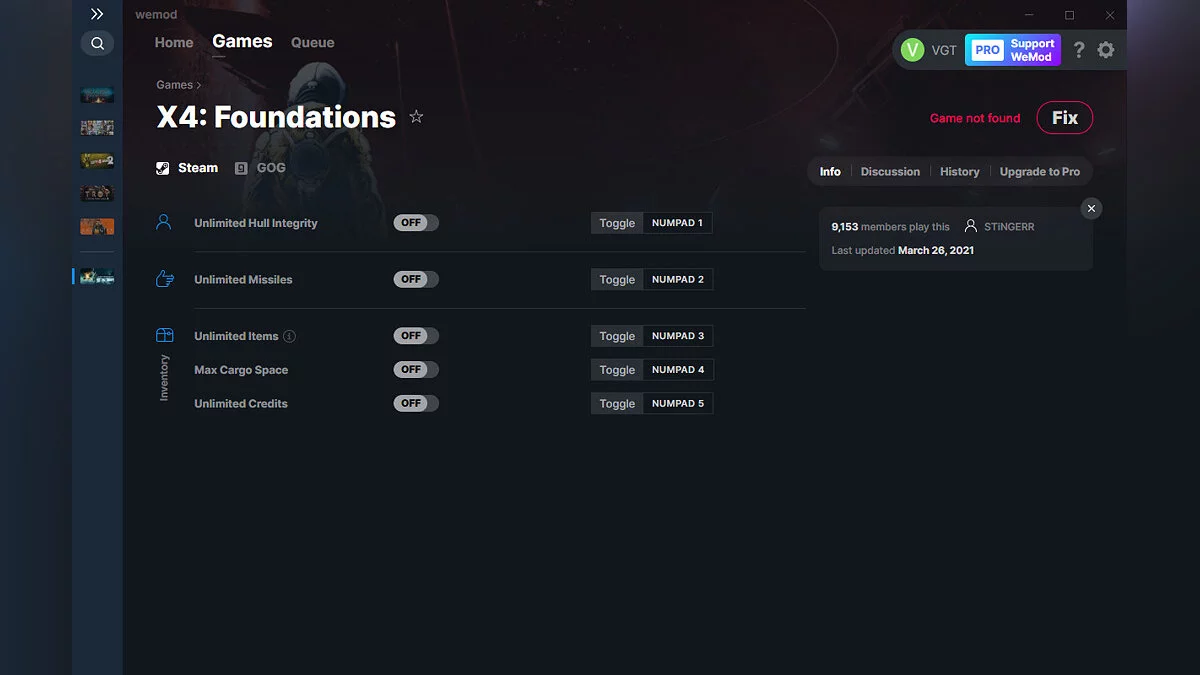
Task: Open the Queue menu item
Action: click(312, 42)
